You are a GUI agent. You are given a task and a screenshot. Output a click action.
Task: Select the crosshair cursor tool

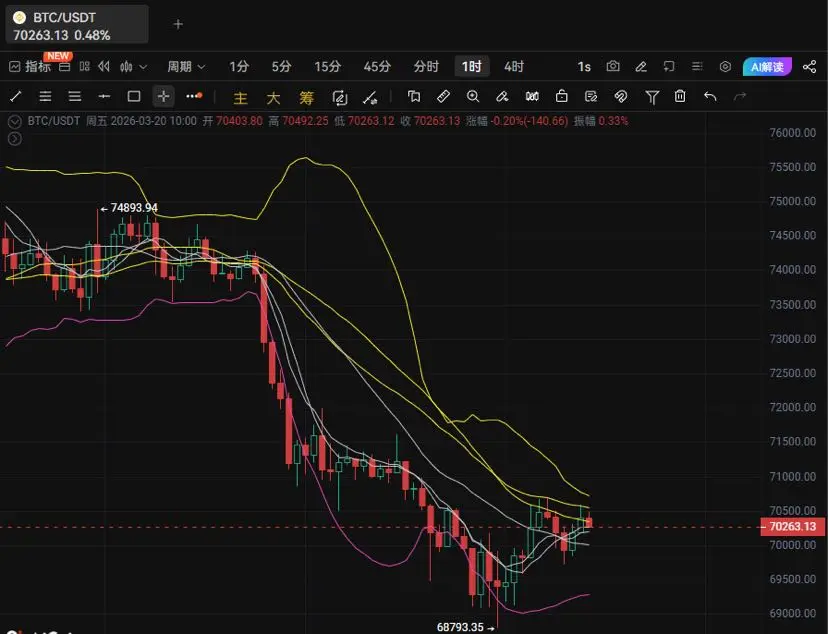tap(163, 96)
